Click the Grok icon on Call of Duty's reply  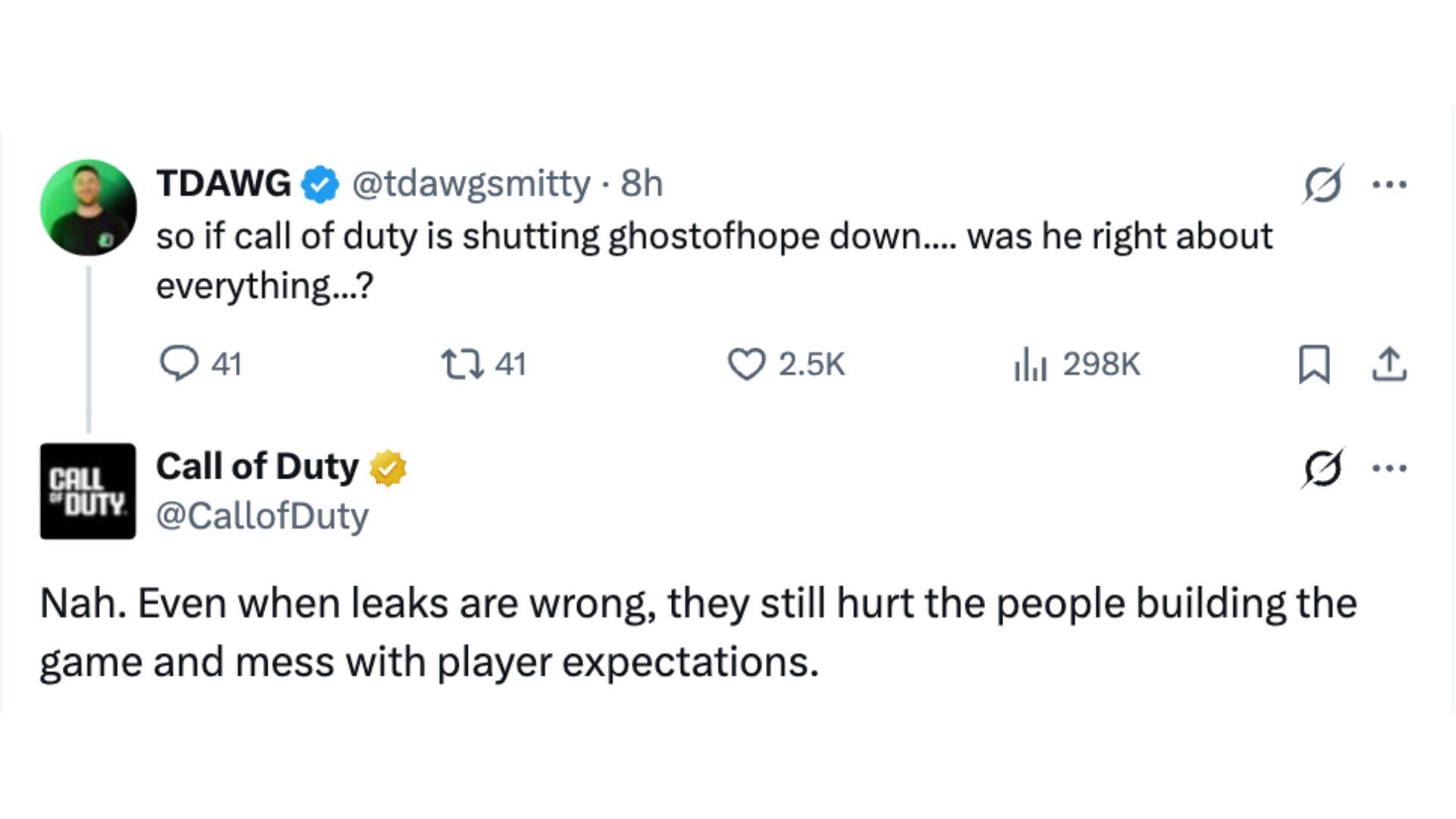[x=1323, y=468]
